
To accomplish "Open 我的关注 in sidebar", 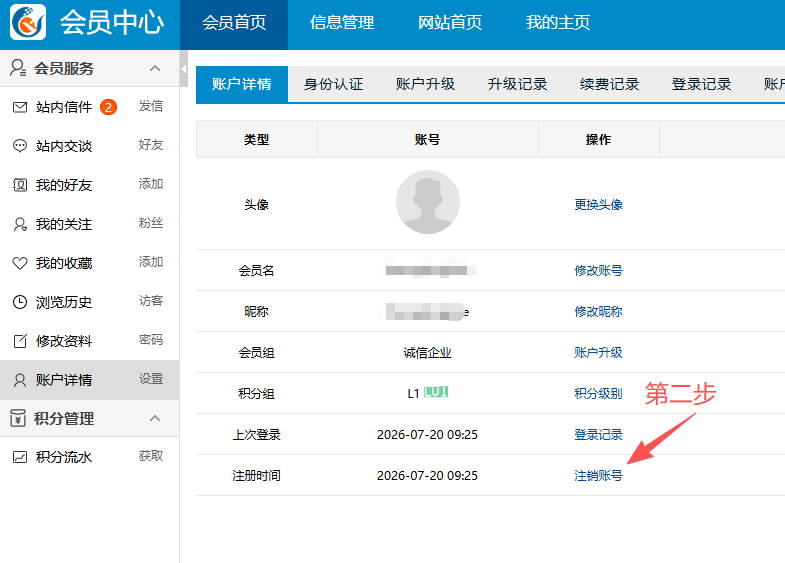I will 64,224.
